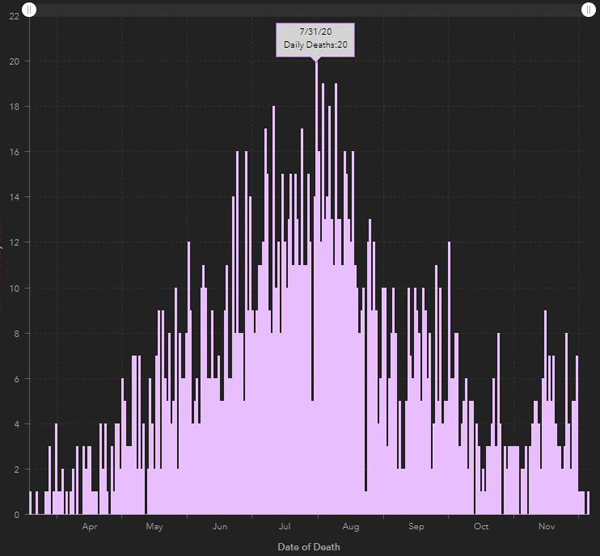Screen dimensions: 600x556
Task: Click the Aug axis label
Action: (351, 527)
